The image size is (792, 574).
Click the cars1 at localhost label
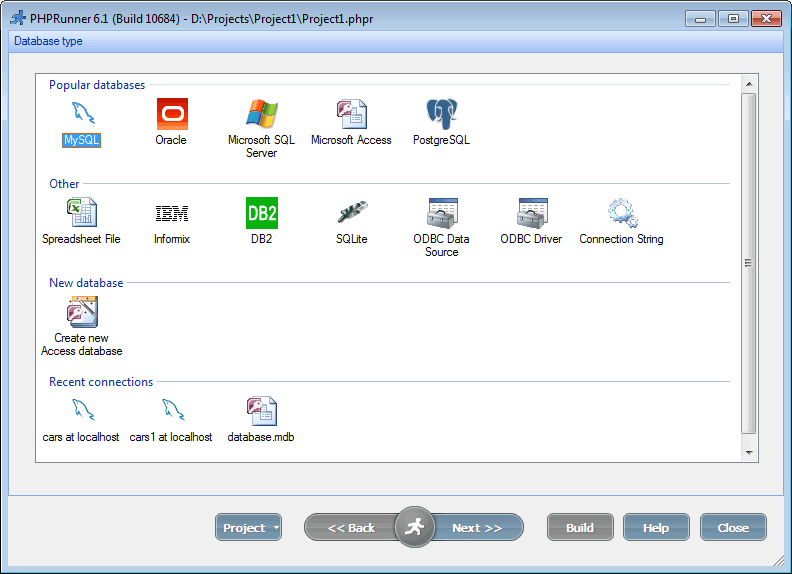click(x=171, y=437)
